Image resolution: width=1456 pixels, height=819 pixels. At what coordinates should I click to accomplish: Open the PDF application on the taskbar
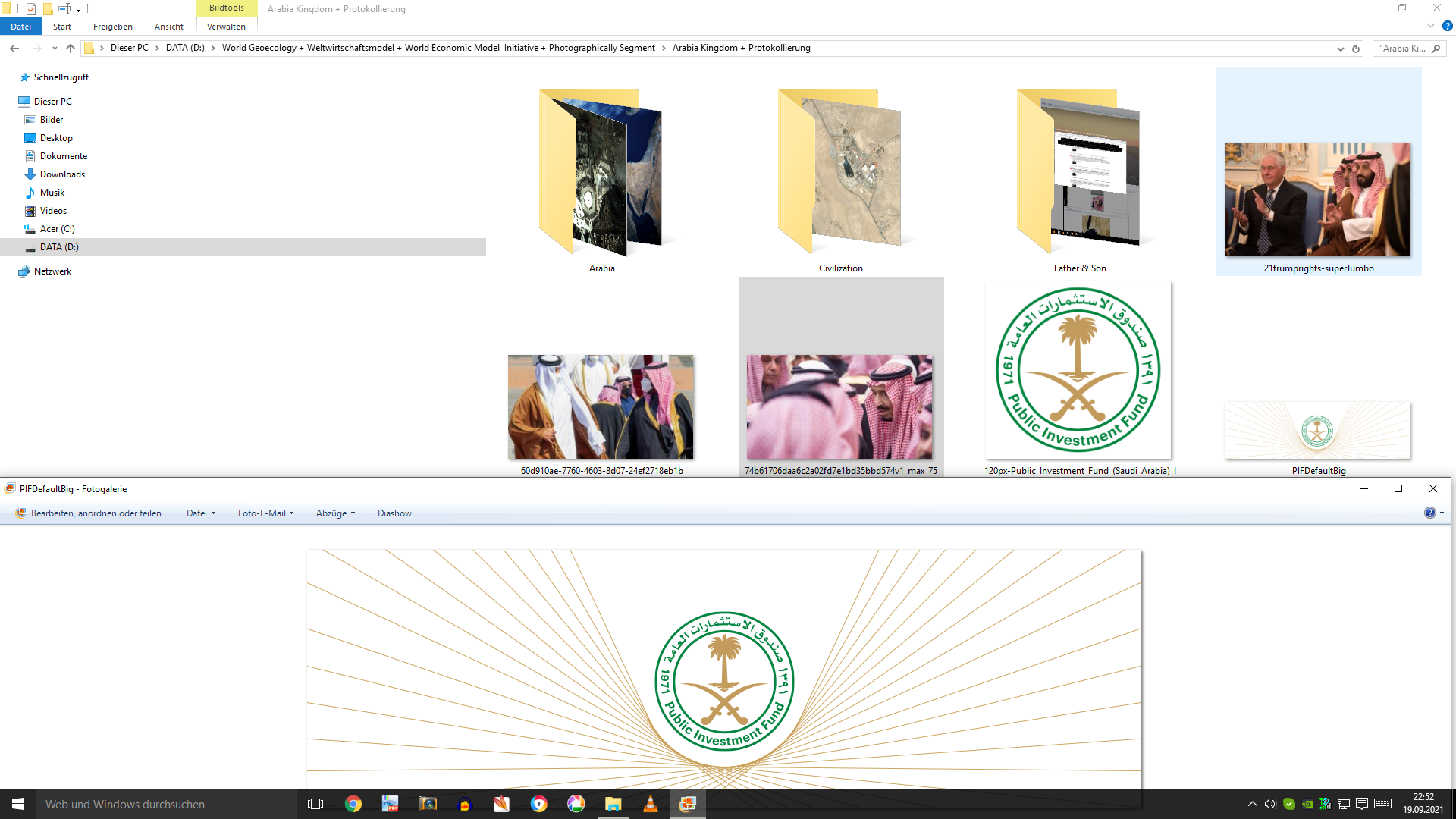(x=391, y=804)
